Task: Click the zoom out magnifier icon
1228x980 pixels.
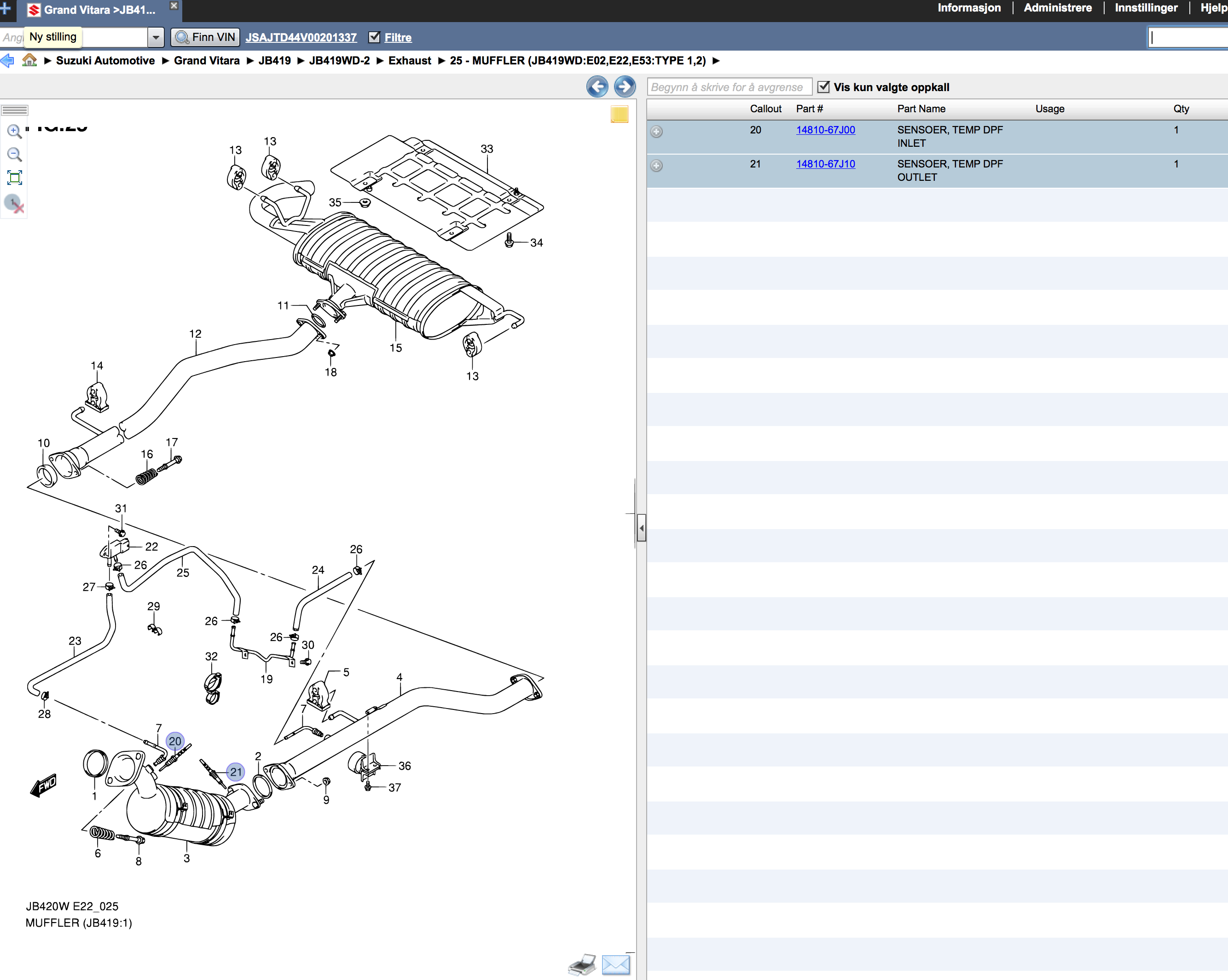Action: 14,154
